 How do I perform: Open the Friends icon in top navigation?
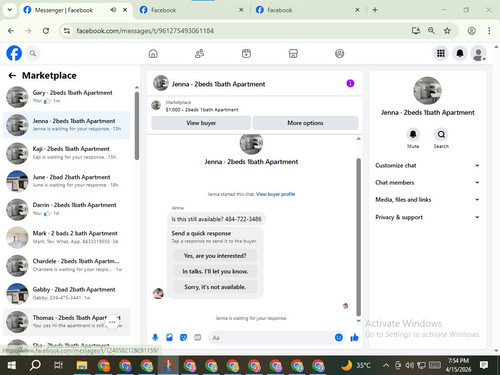(199, 53)
